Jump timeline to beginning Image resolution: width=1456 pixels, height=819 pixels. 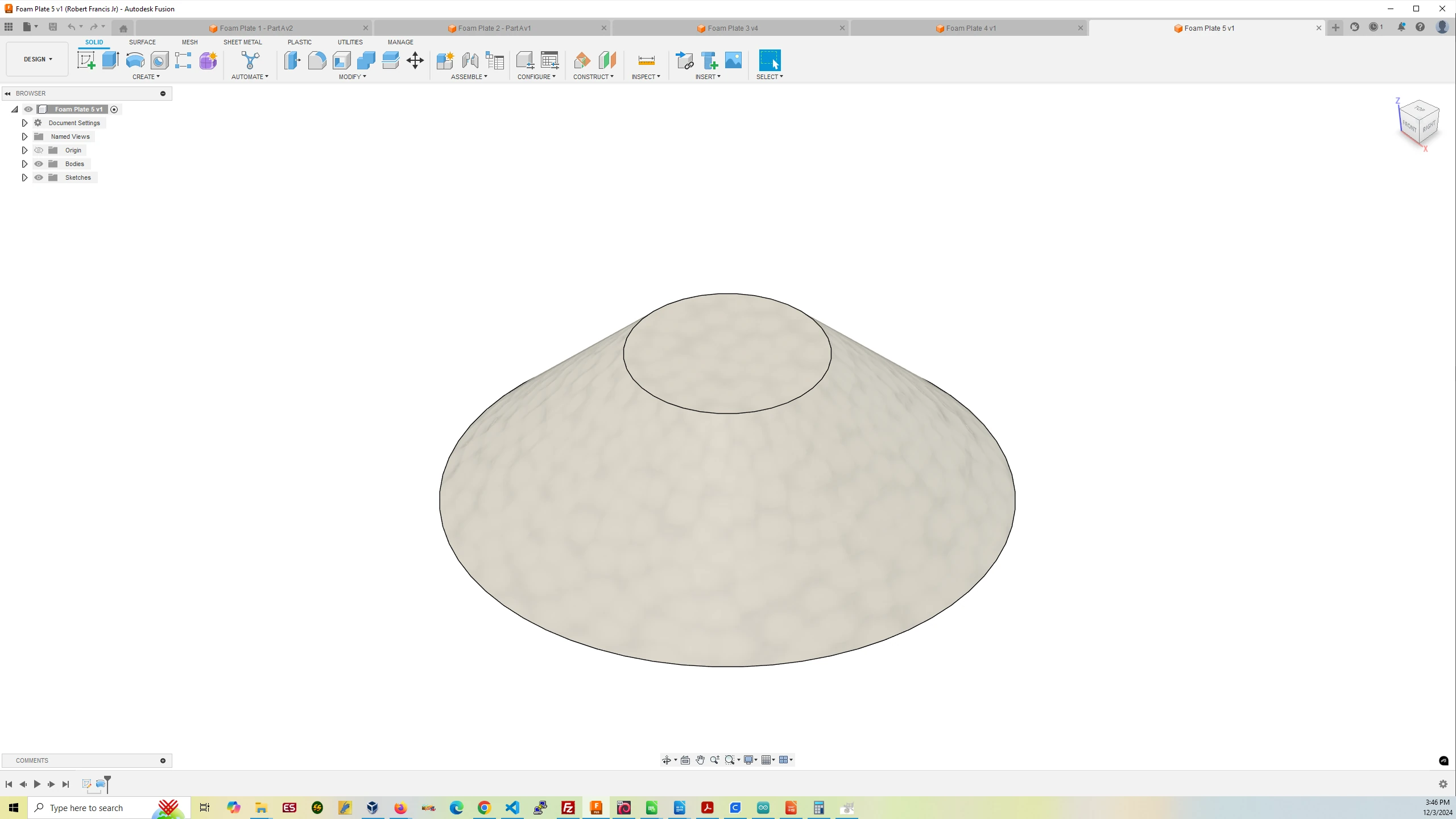coord(9,784)
